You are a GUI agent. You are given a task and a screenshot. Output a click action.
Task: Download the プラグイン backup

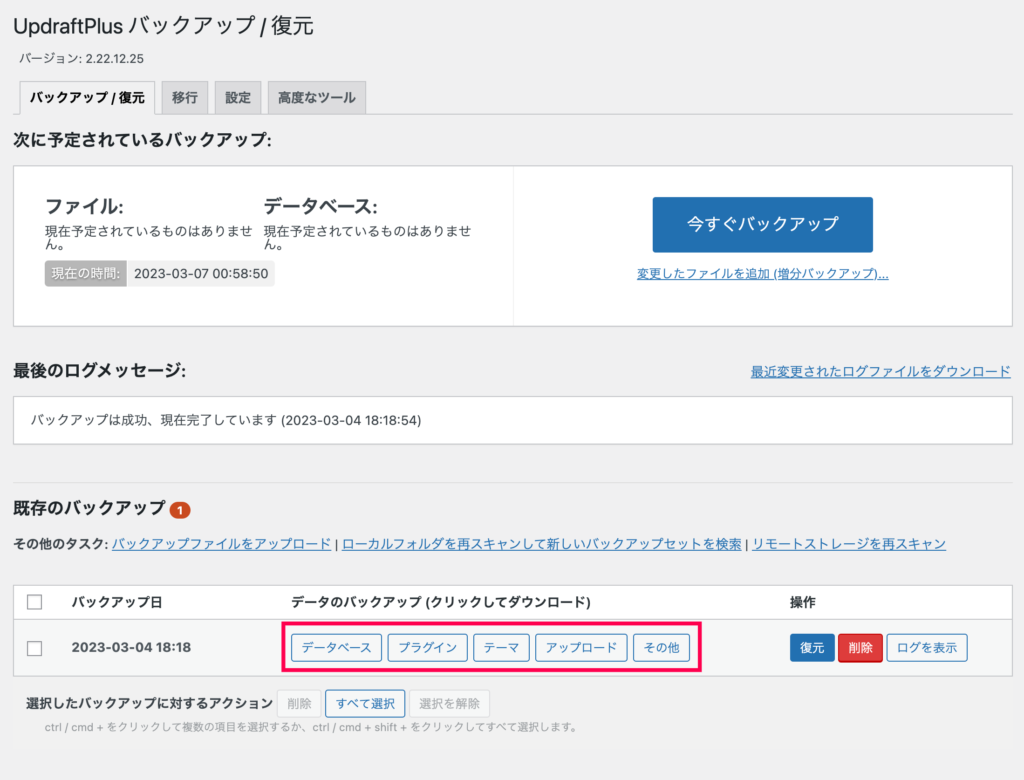(428, 647)
